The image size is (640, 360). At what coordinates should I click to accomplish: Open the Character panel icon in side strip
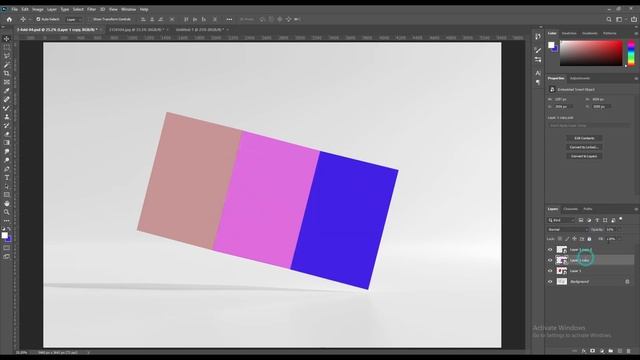[538, 73]
